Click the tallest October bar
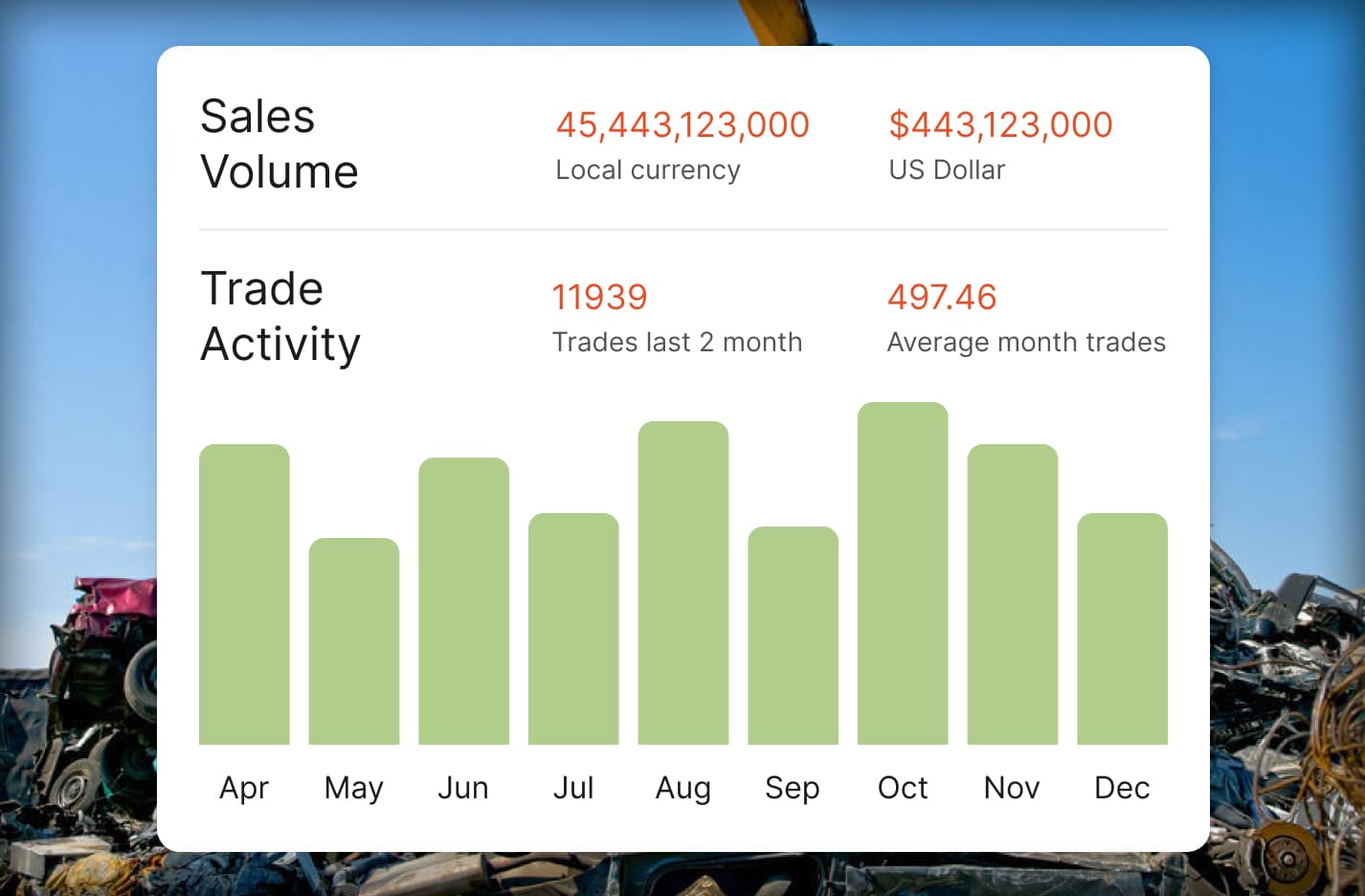The width and height of the screenshot is (1365, 896). tap(903, 573)
